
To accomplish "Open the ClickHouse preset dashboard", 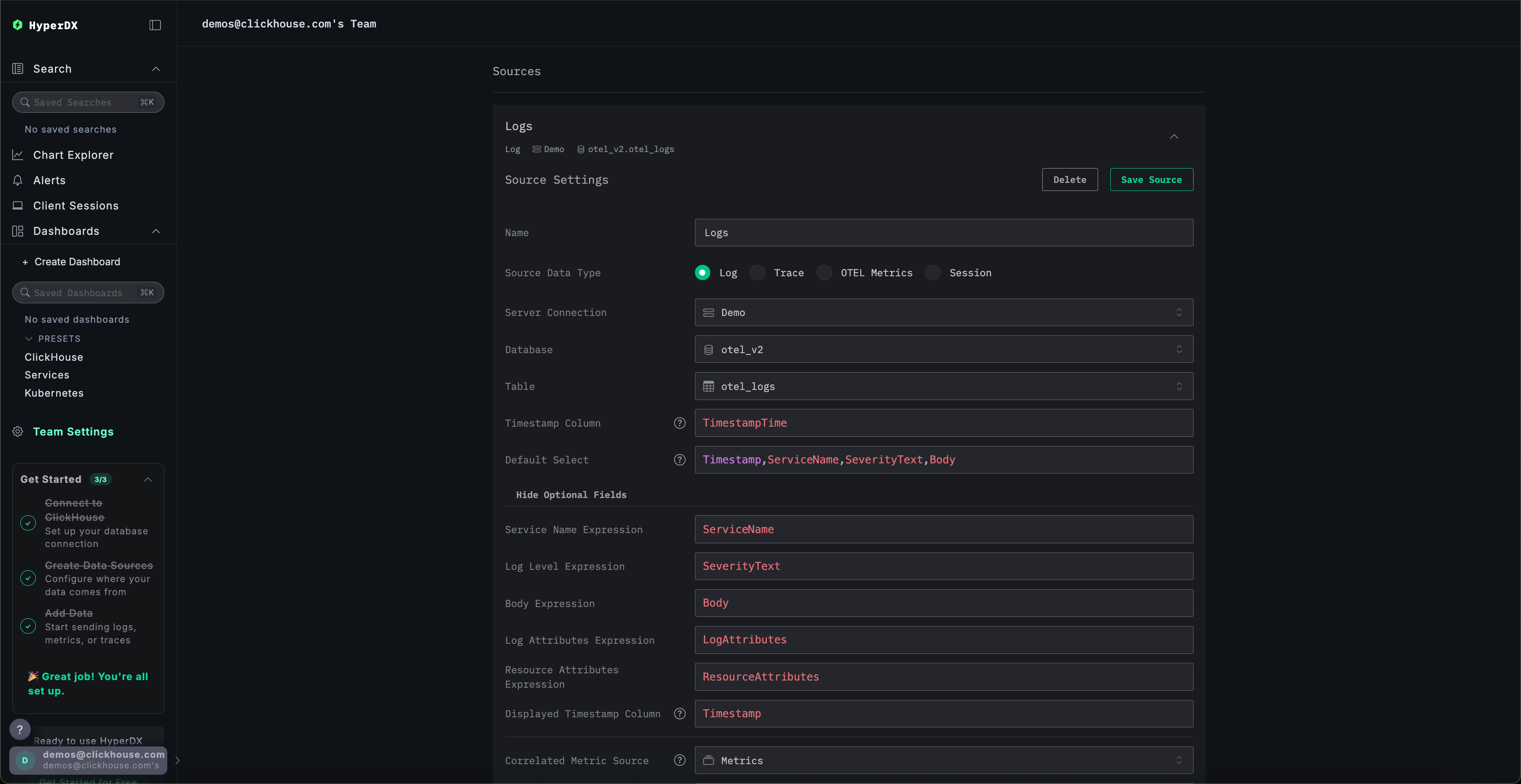I will click(54, 357).
